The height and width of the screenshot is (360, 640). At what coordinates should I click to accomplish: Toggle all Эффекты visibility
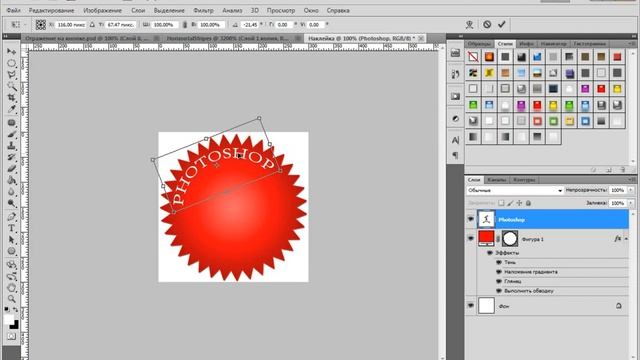[x=490, y=253]
